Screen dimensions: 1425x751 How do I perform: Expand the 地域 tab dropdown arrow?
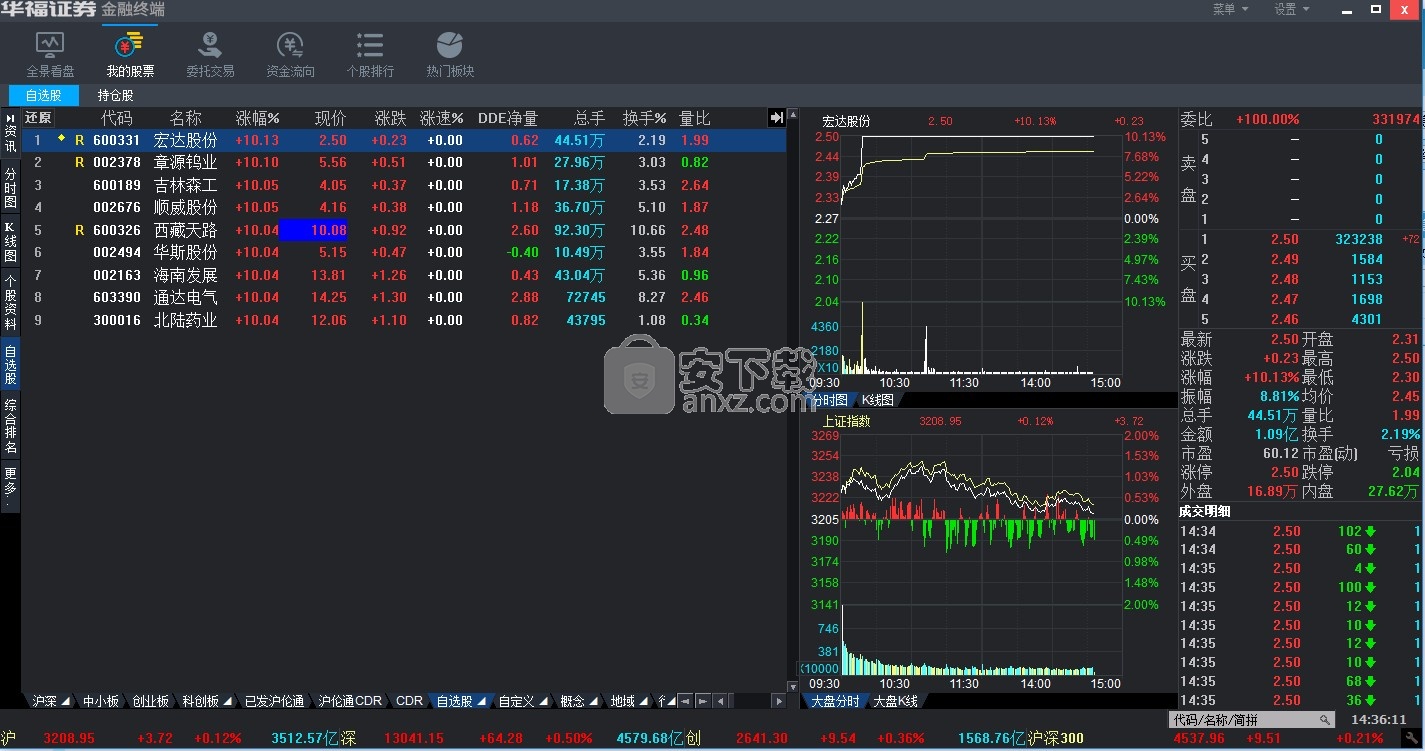645,702
